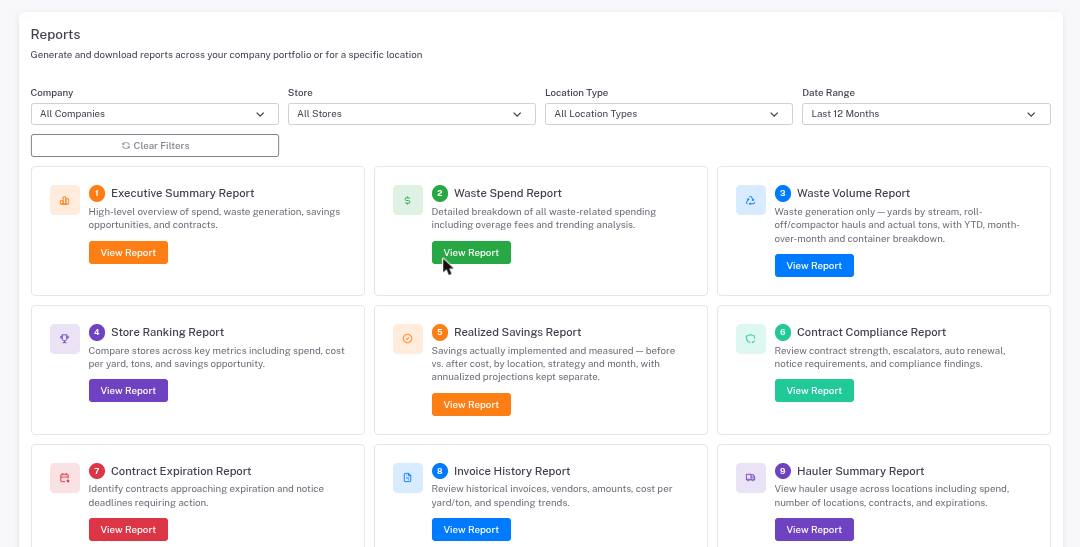
Task: Reset filters with Clear Filters button
Action: (155, 145)
